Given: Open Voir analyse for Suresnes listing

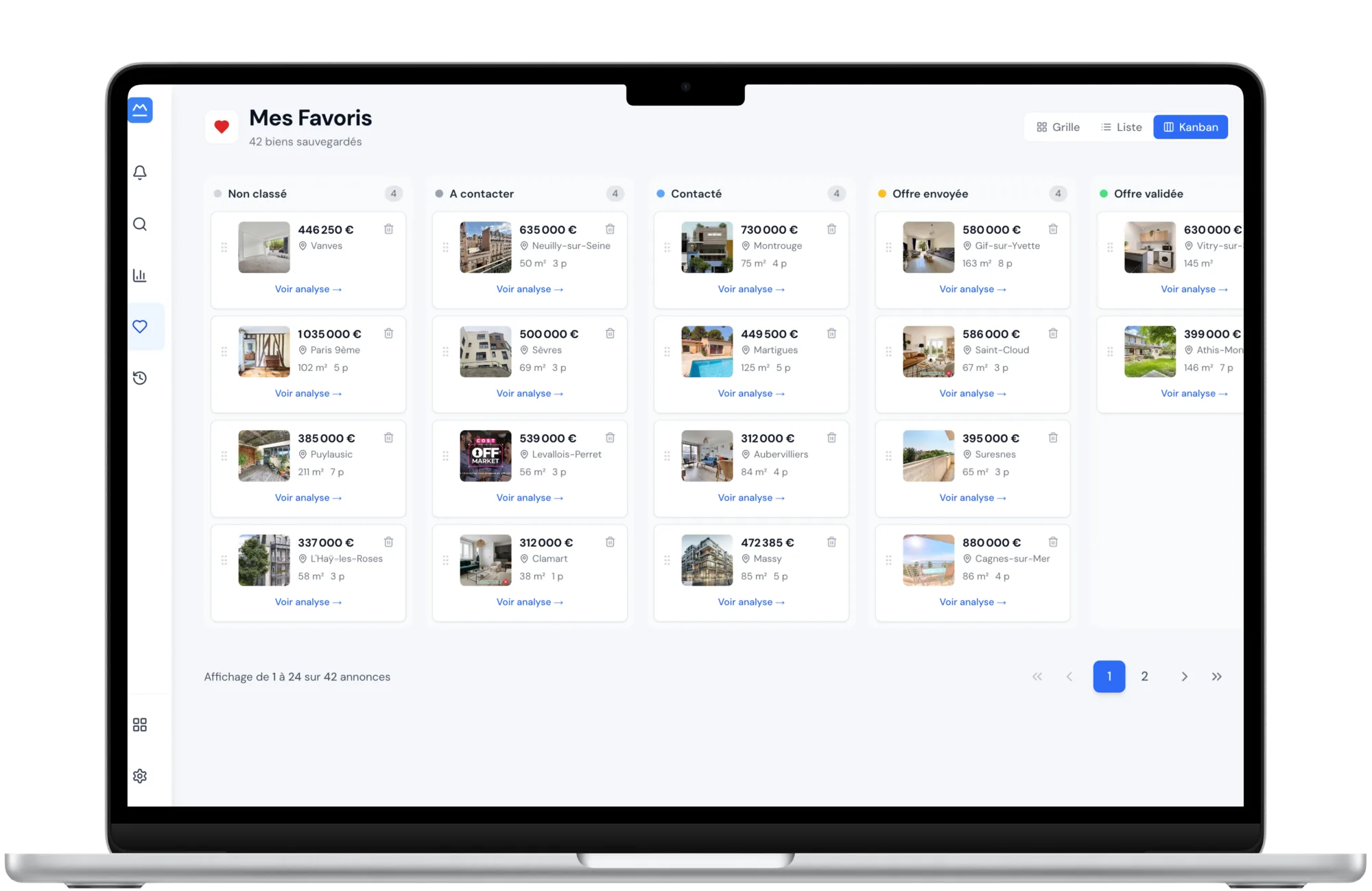Looking at the screenshot, I should click(x=973, y=498).
